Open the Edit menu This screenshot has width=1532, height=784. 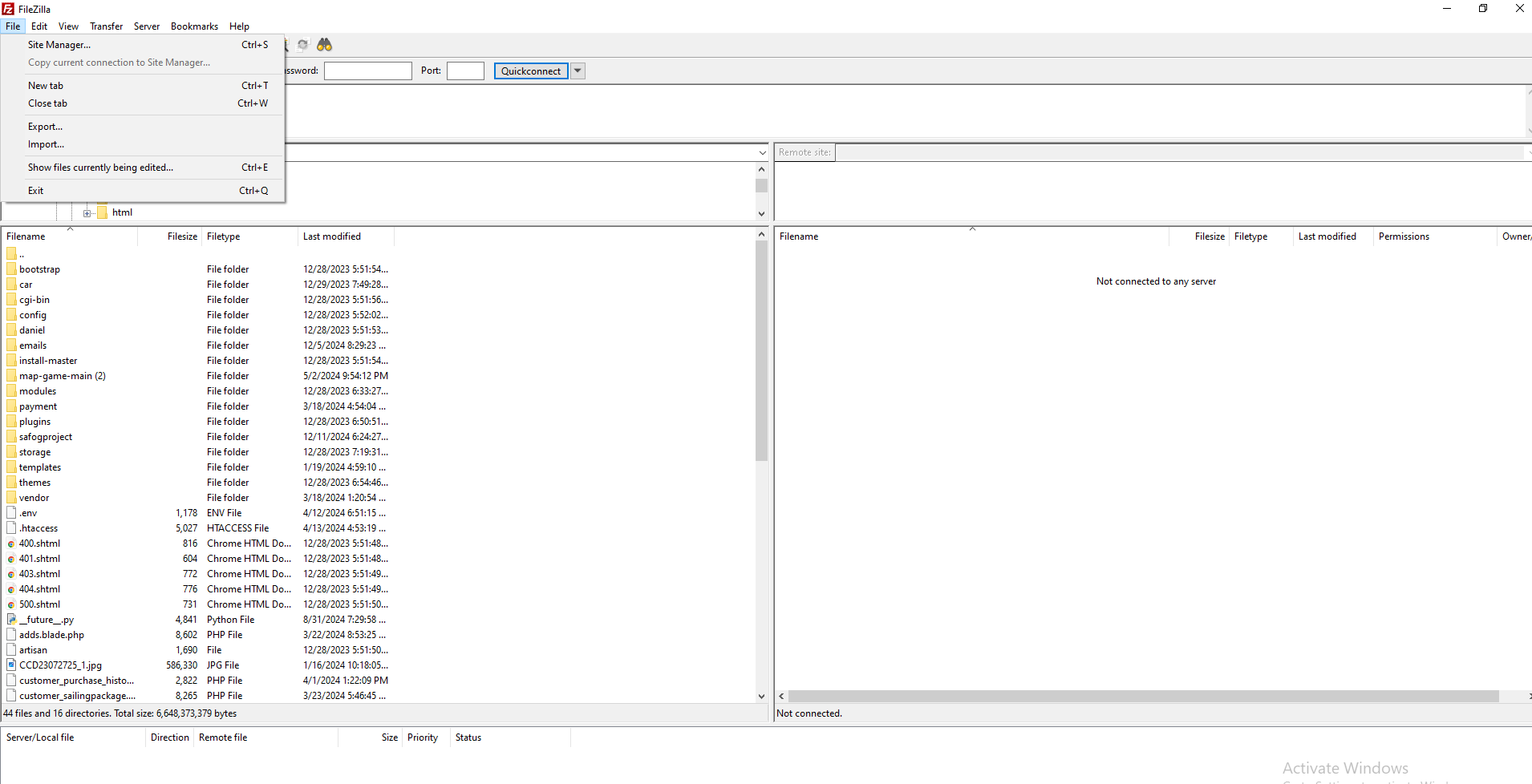39,26
